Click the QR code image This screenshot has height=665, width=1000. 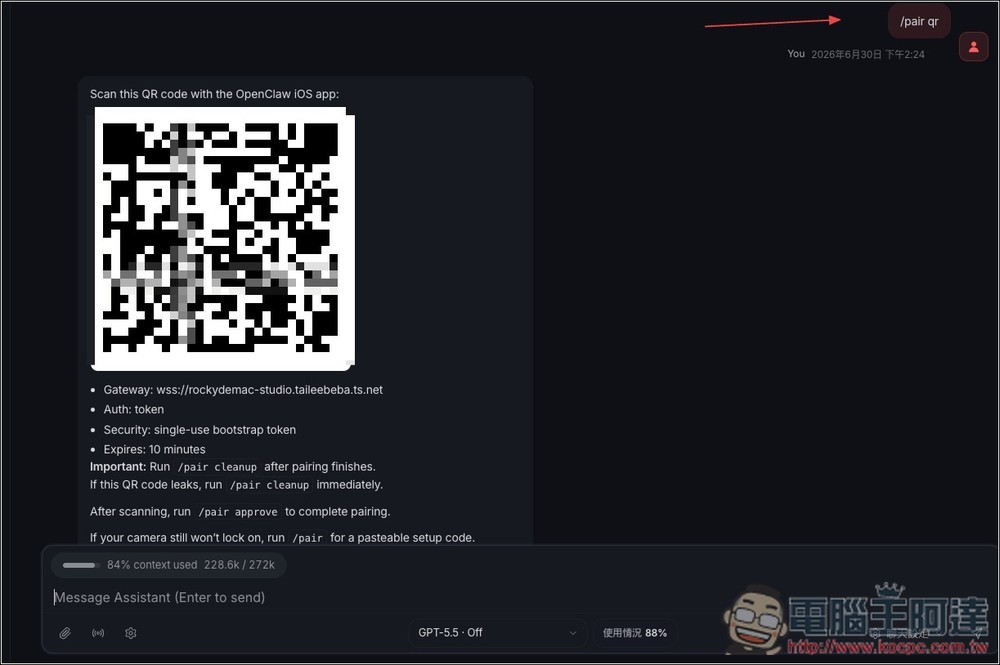click(223, 238)
